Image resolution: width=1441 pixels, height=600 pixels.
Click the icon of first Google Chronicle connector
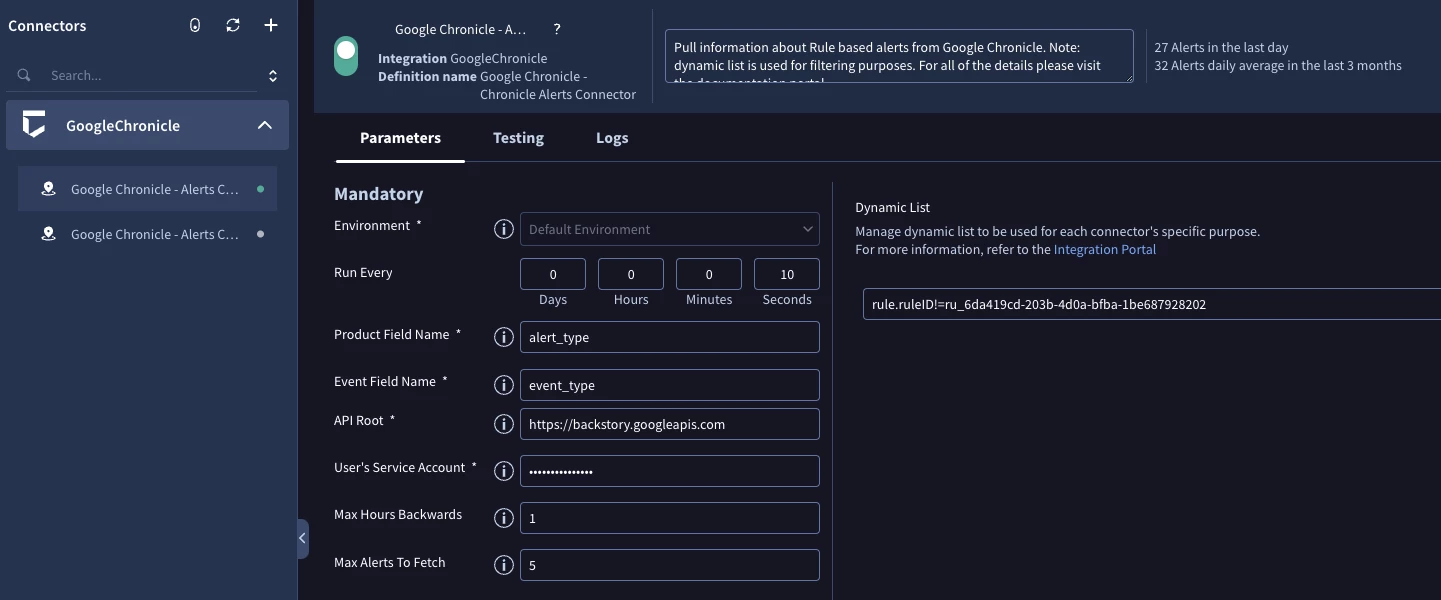pyautogui.click(x=48, y=189)
